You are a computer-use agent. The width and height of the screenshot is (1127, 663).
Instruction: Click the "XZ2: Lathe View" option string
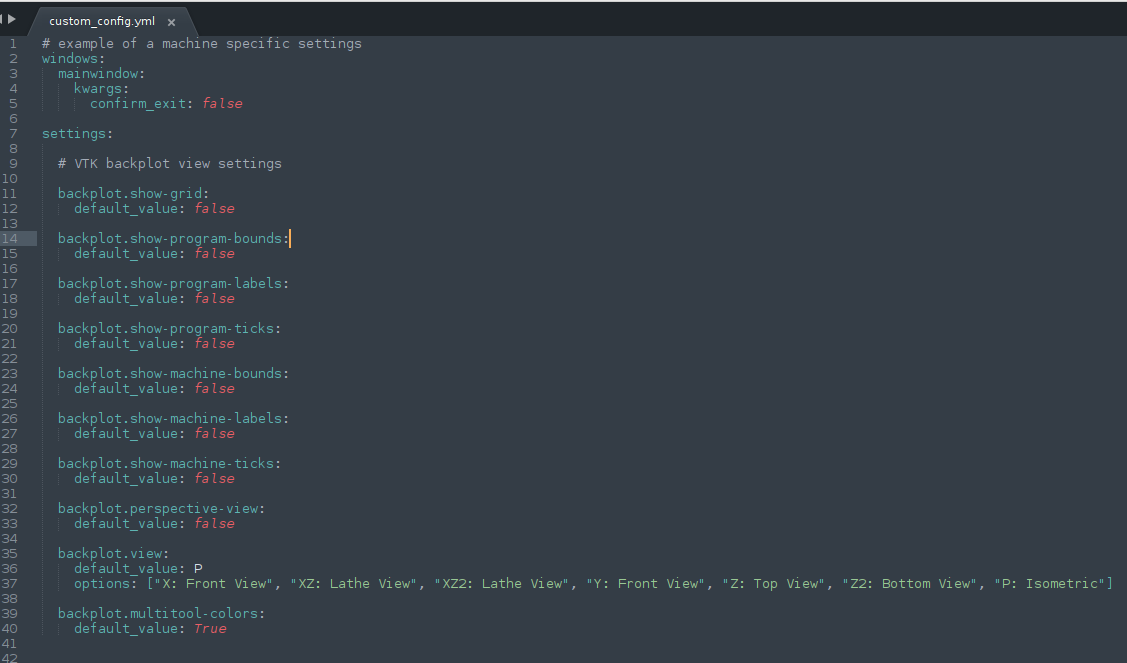502,584
